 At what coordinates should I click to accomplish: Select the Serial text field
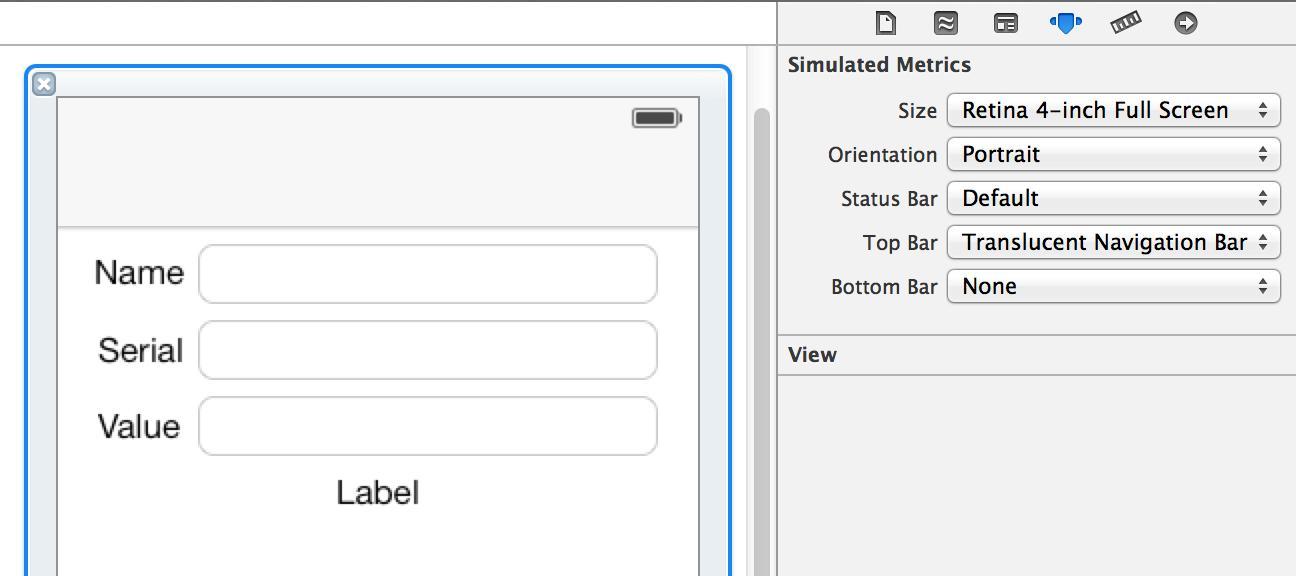click(428, 350)
